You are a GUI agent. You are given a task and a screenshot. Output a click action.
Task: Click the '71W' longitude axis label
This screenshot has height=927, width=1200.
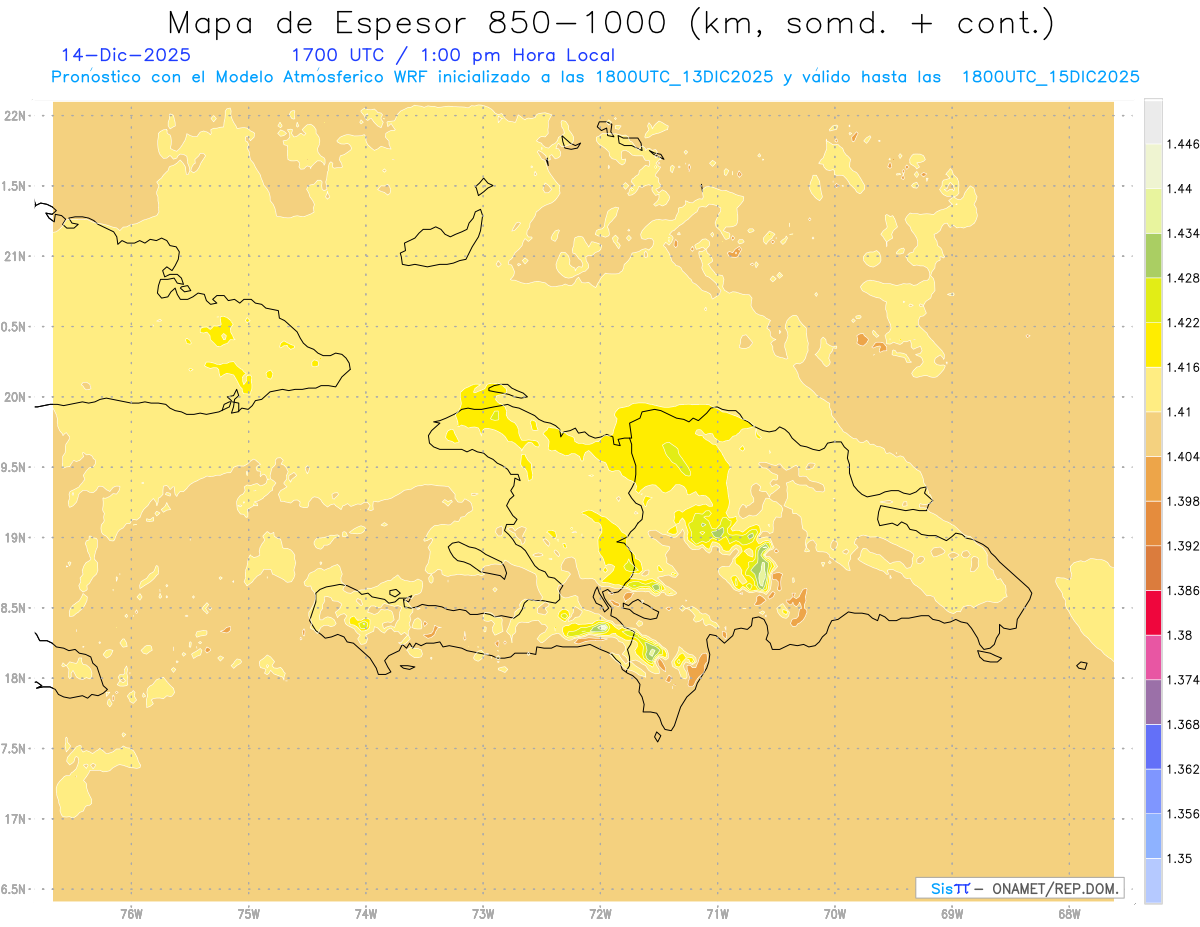(717, 915)
